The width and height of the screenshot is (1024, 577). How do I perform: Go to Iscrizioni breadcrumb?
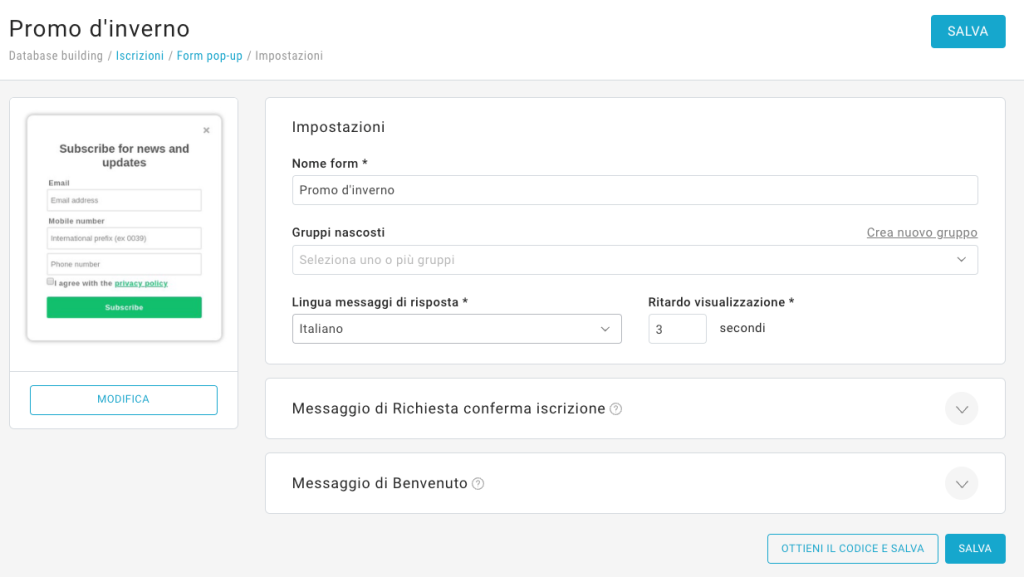pyautogui.click(x=140, y=56)
